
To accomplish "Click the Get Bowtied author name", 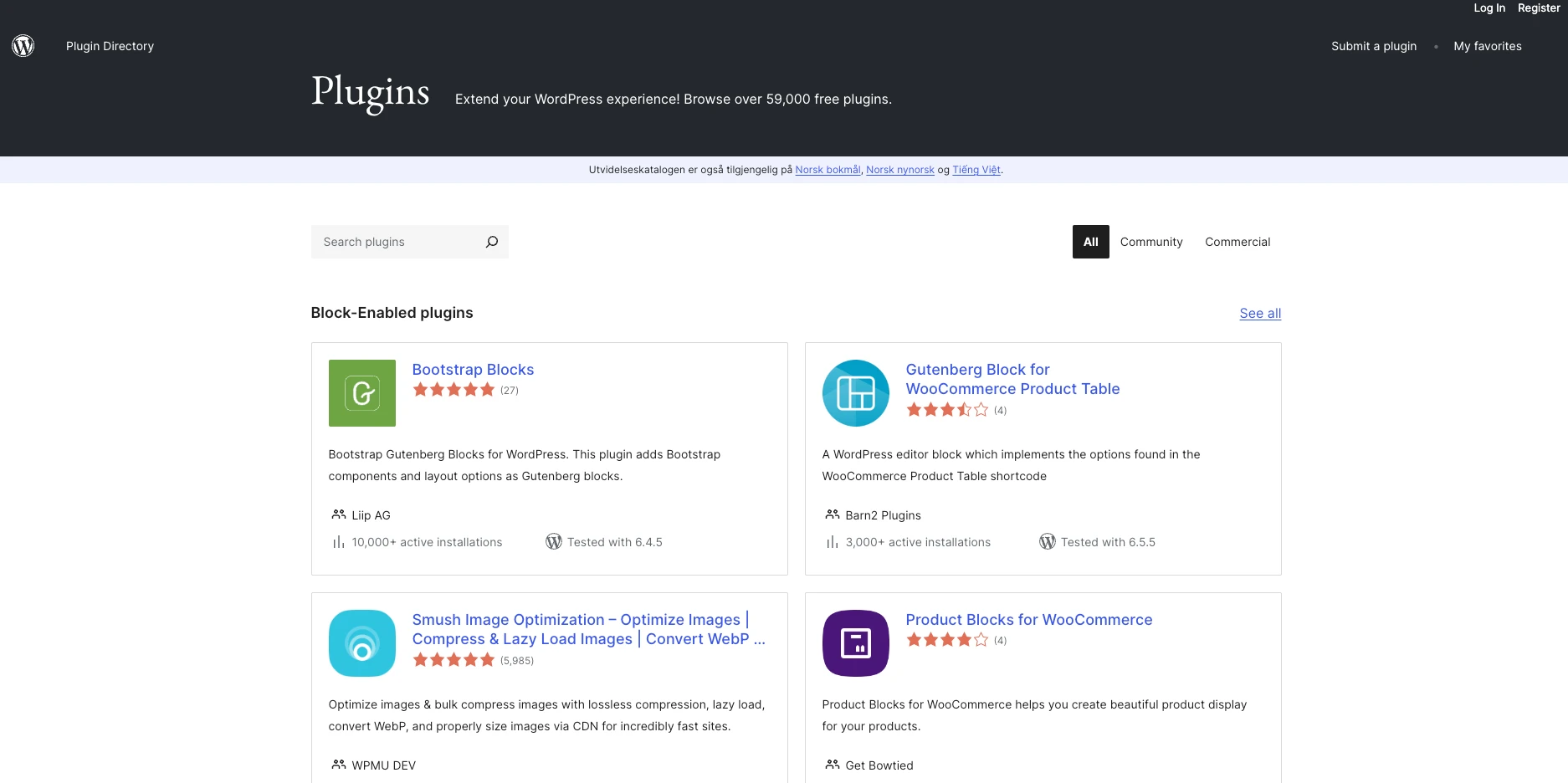I will tap(879, 765).
